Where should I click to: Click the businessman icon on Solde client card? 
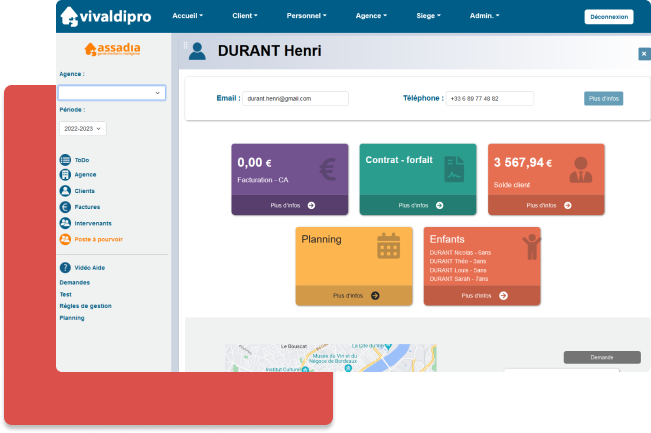click(581, 170)
